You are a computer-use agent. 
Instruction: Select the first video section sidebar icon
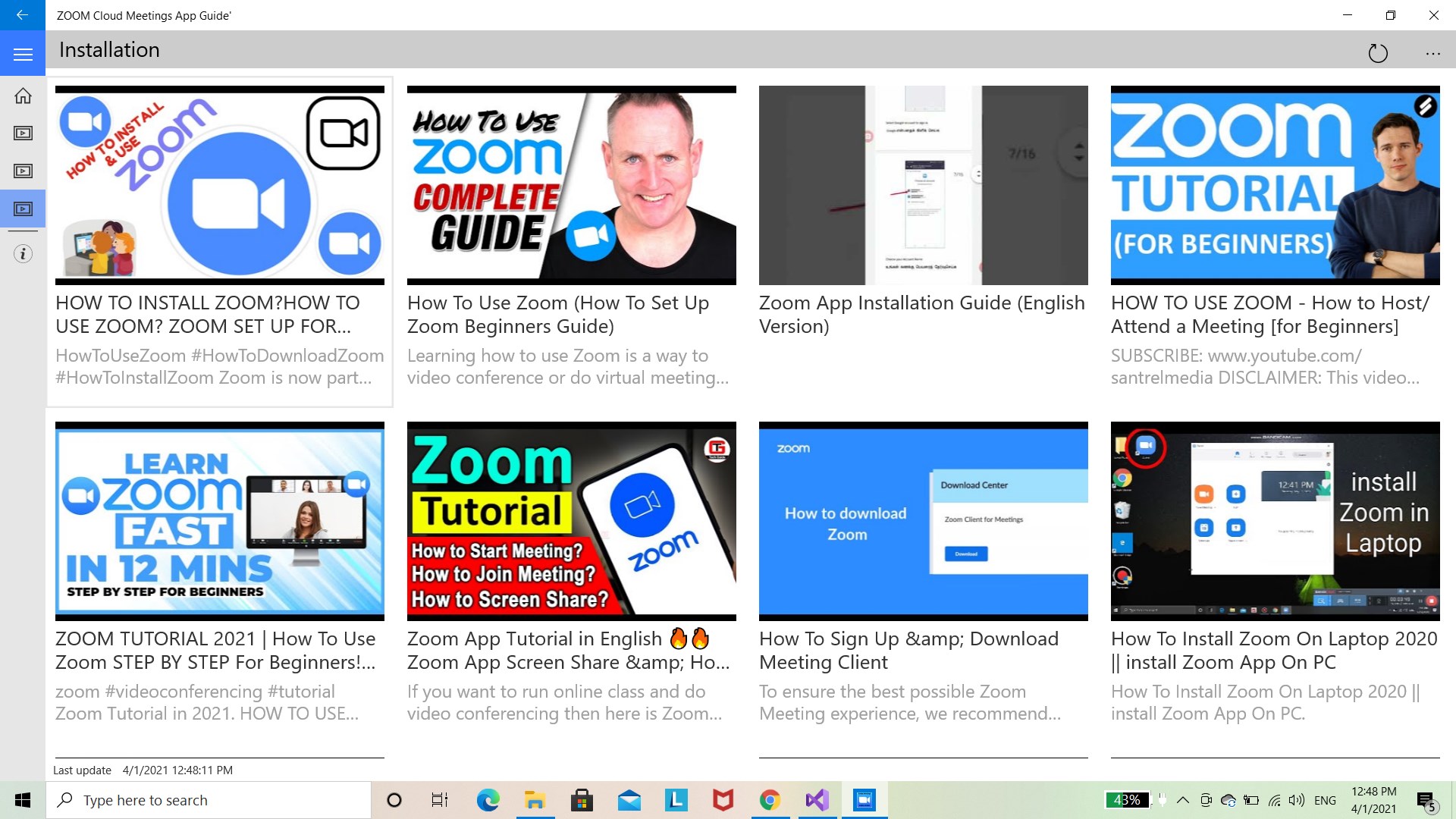[23, 133]
